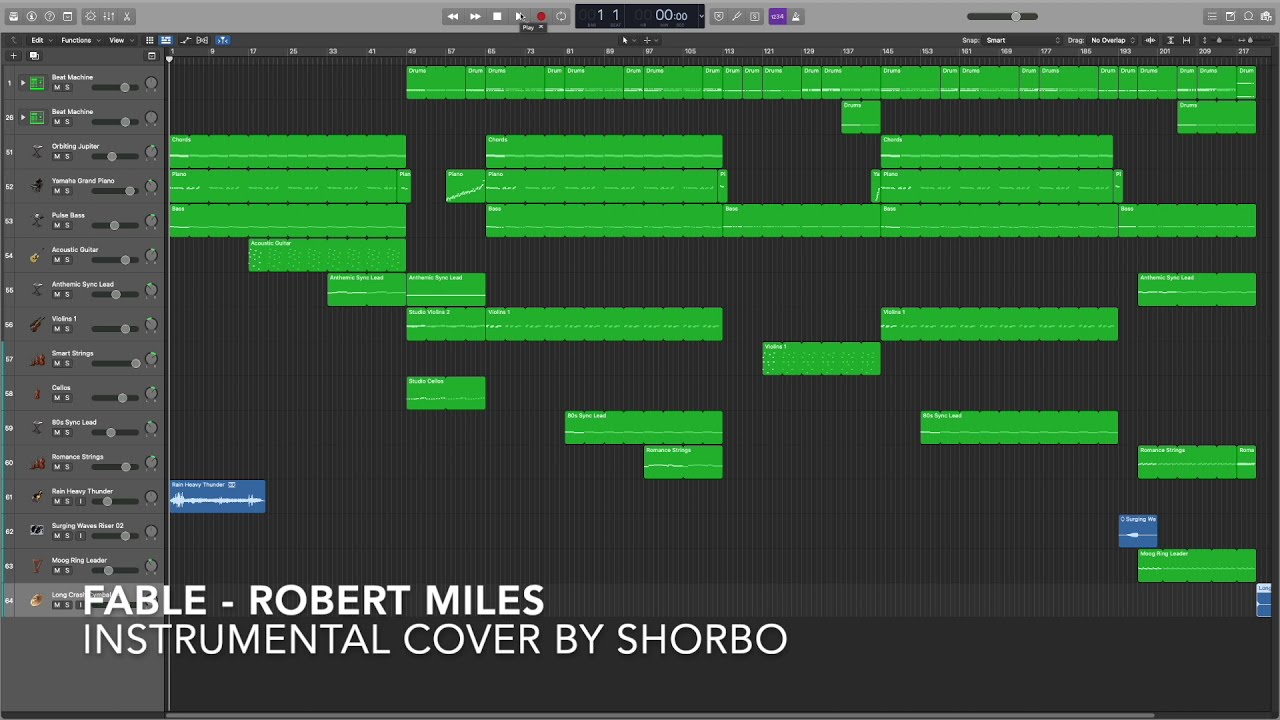Click the Tuner fork icon
Image resolution: width=1280 pixels, height=720 pixels.
click(x=736, y=16)
